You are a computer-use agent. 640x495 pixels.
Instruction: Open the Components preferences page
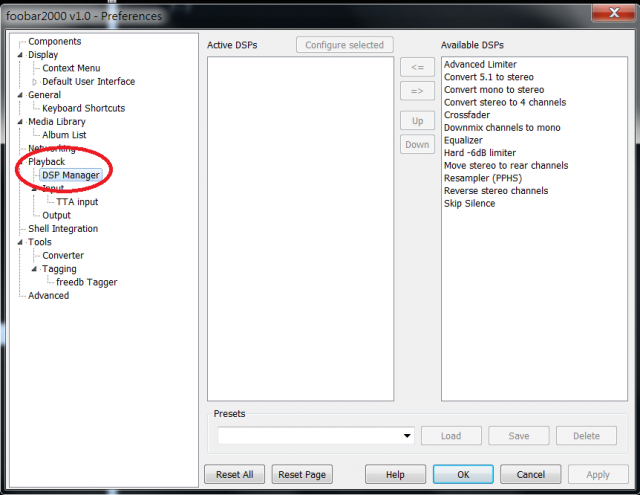coord(54,42)
